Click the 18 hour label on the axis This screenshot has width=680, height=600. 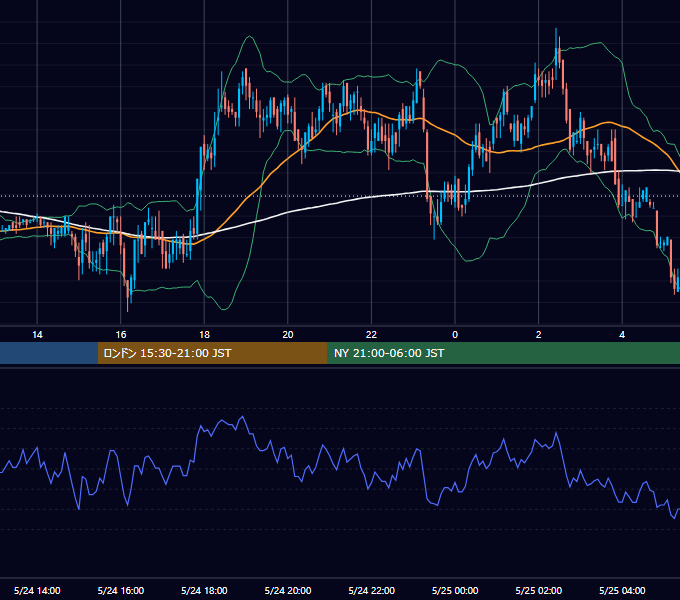pos(204,335)
